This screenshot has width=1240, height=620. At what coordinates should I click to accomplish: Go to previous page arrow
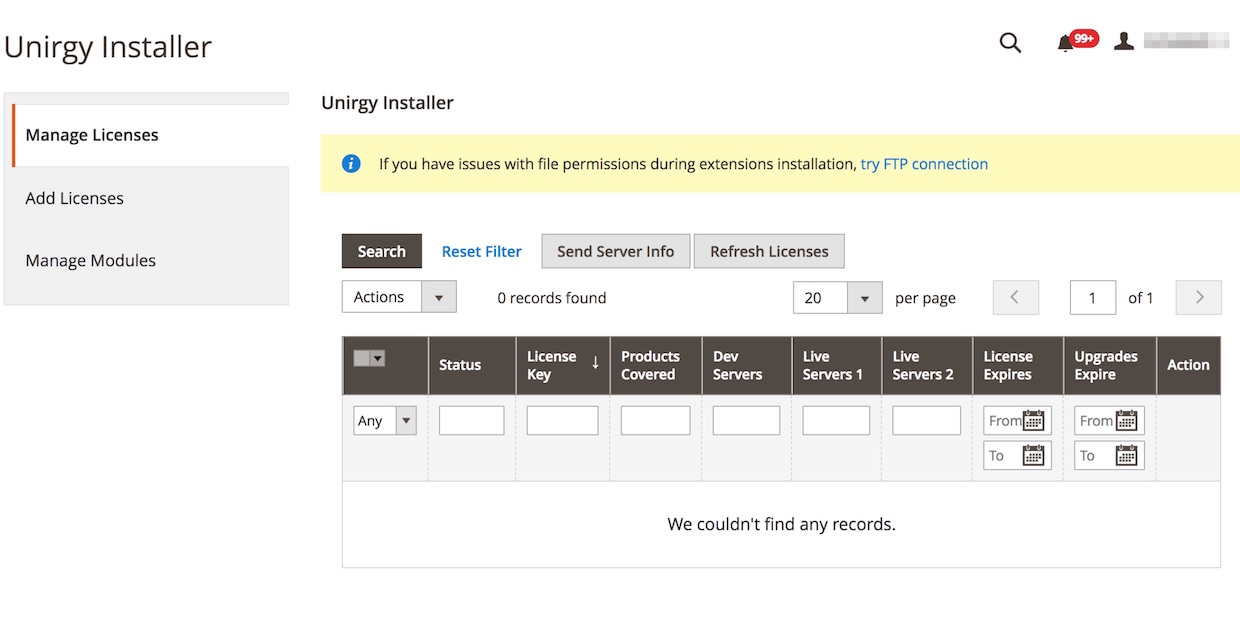(1016, 297)
